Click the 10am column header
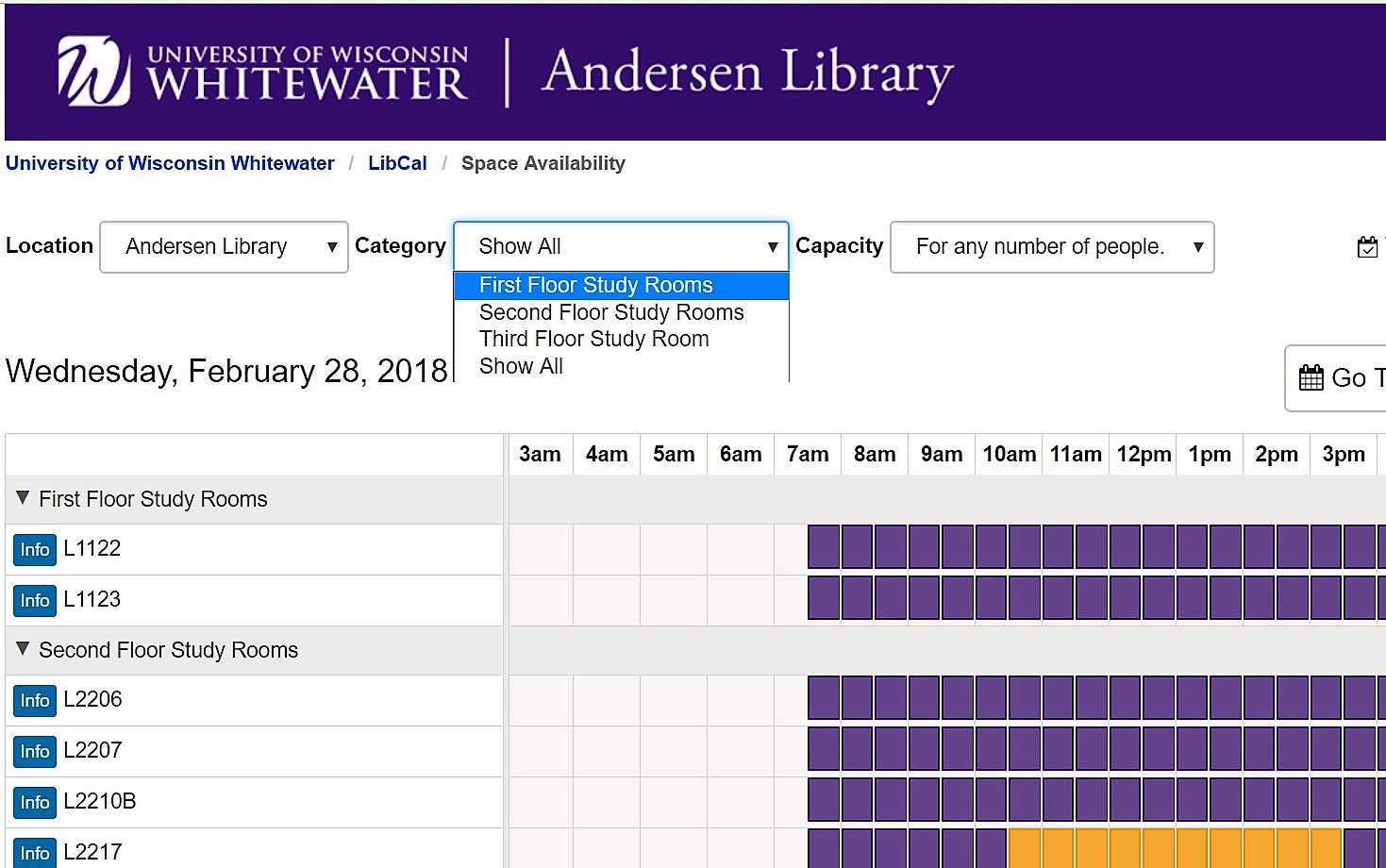The image size is (1386, 868). click(x=1009, y=454)
